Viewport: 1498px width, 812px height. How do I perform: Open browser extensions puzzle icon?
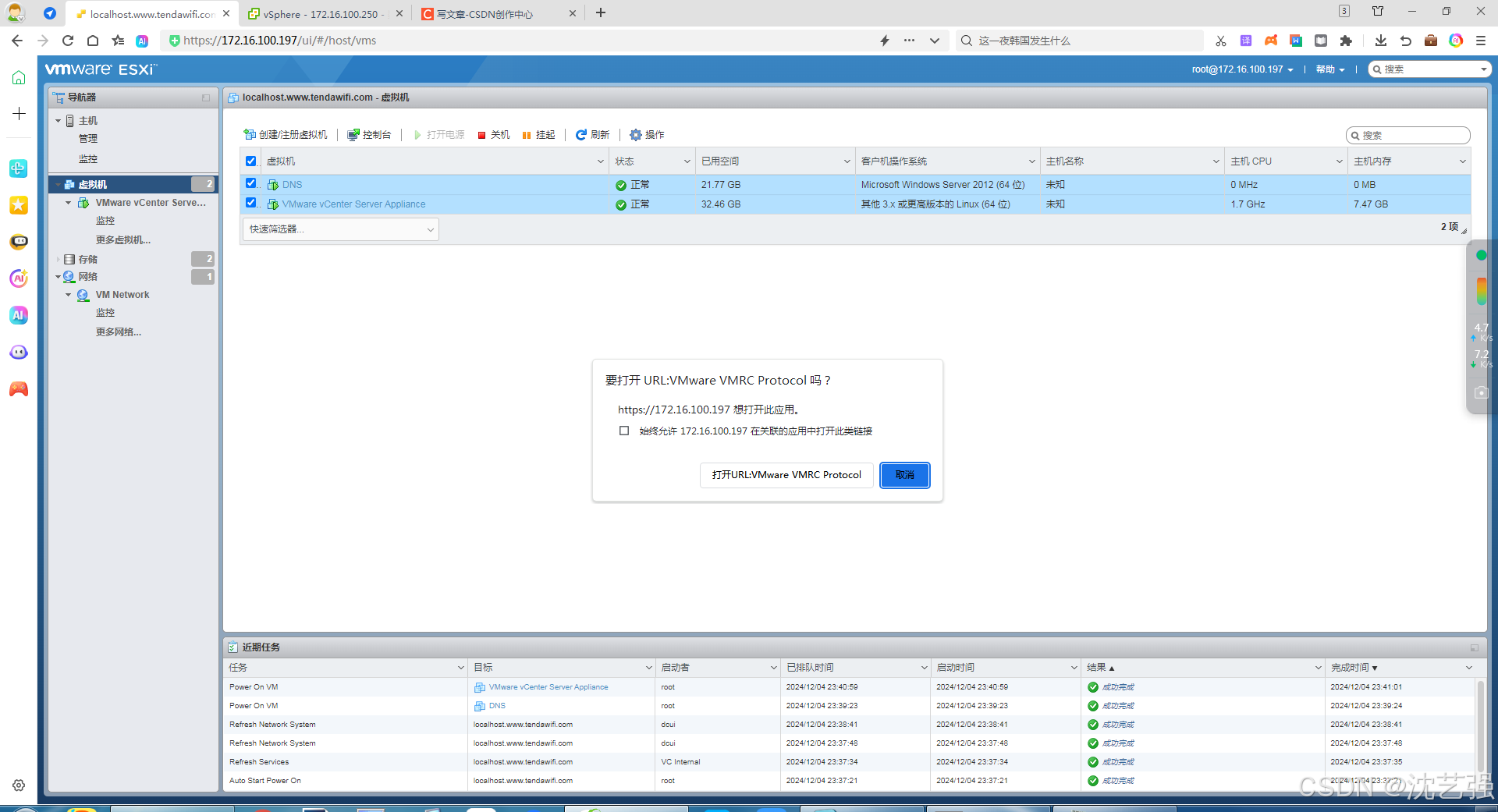(x=1346, y=41)
